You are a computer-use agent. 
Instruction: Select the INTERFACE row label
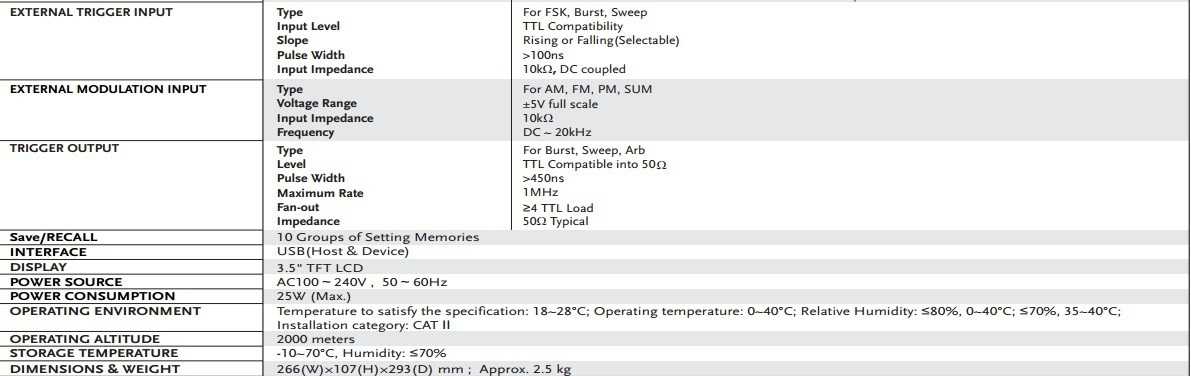coord(48,252)
